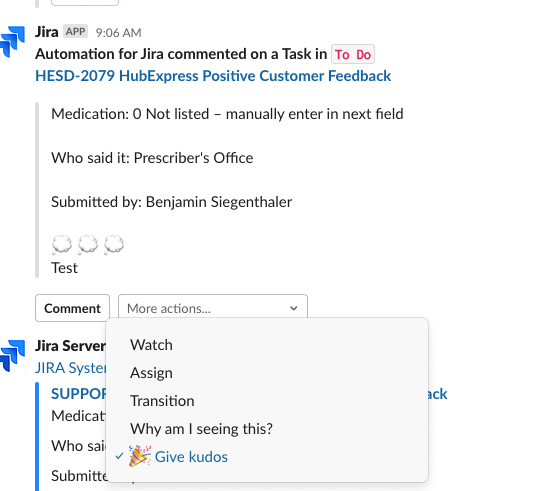The width and height of the screenshot is (538, 491).
Task: Click the 9:06 AM message timestamp
Action: point(118,33)
